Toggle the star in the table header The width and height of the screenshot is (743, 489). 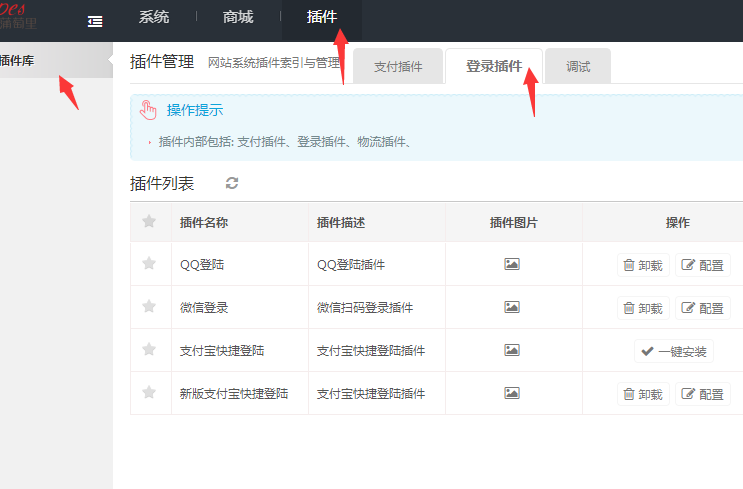(149, 222)
